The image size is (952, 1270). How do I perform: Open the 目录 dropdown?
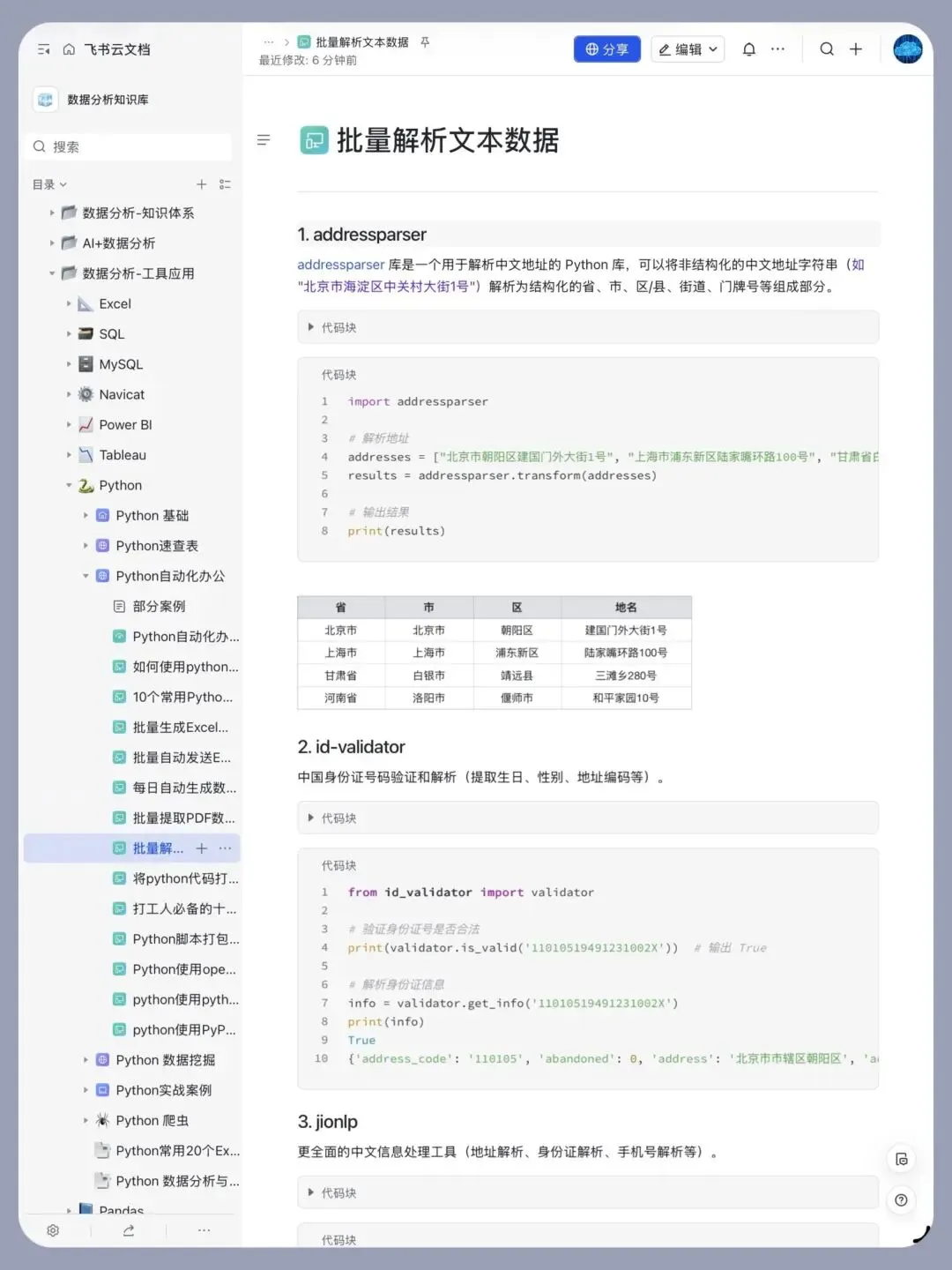pyautogui.click(x=49, y=184)
